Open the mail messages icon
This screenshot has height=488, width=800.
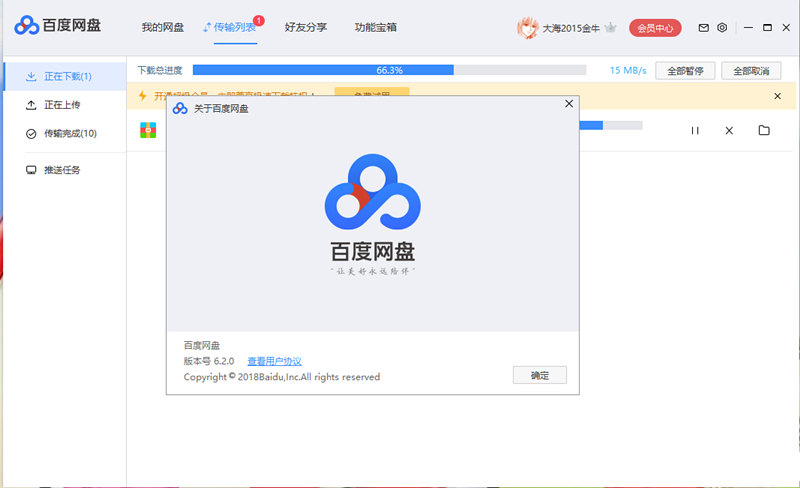click(704, 28)
